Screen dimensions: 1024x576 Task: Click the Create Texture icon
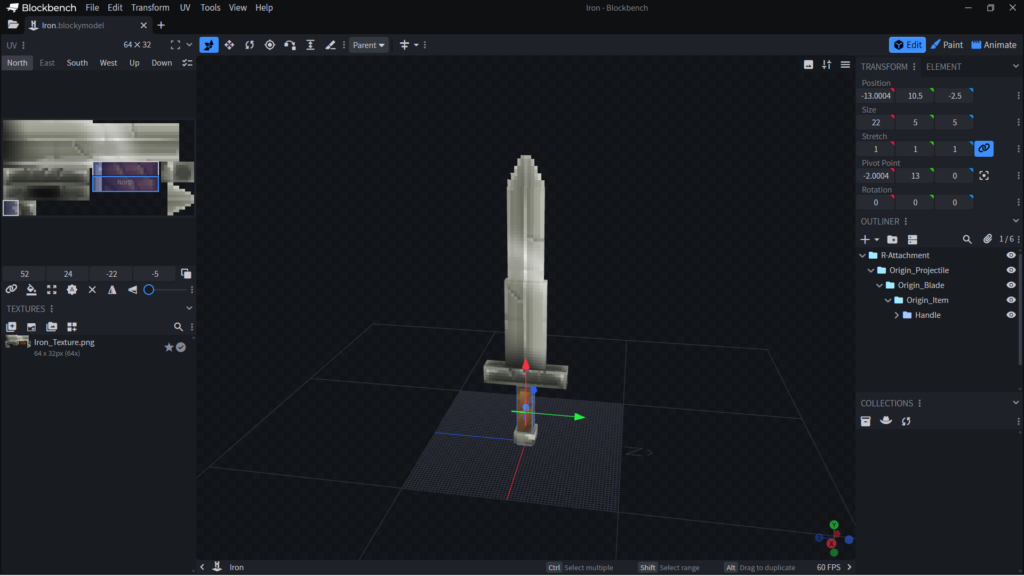(x=11, y=327)
